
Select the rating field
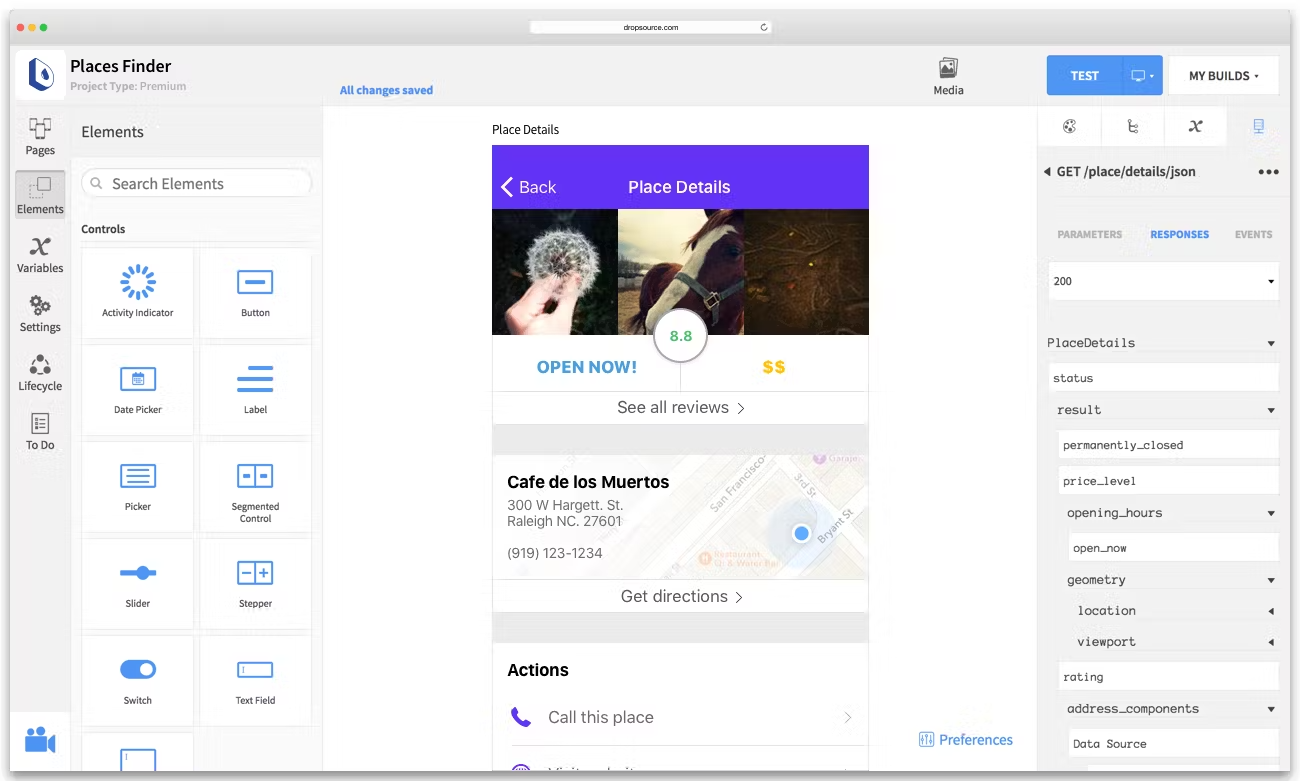(x=1169, y=677)
